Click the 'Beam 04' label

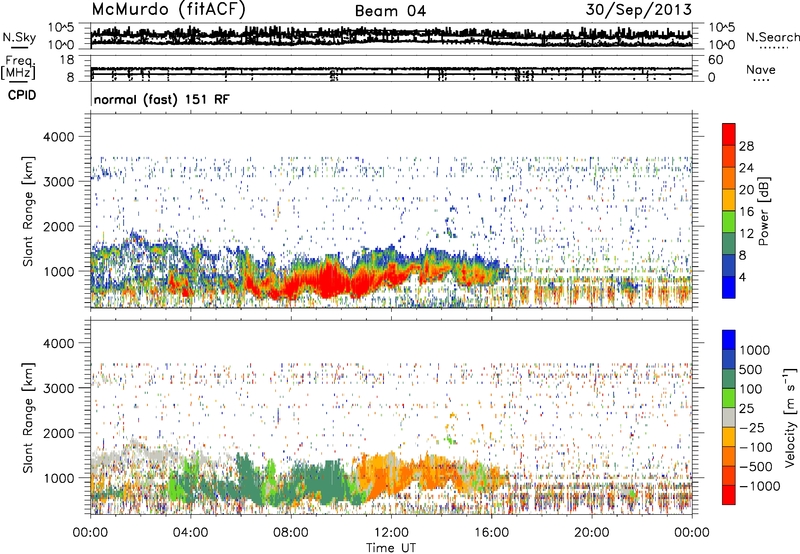click(390, 11)
